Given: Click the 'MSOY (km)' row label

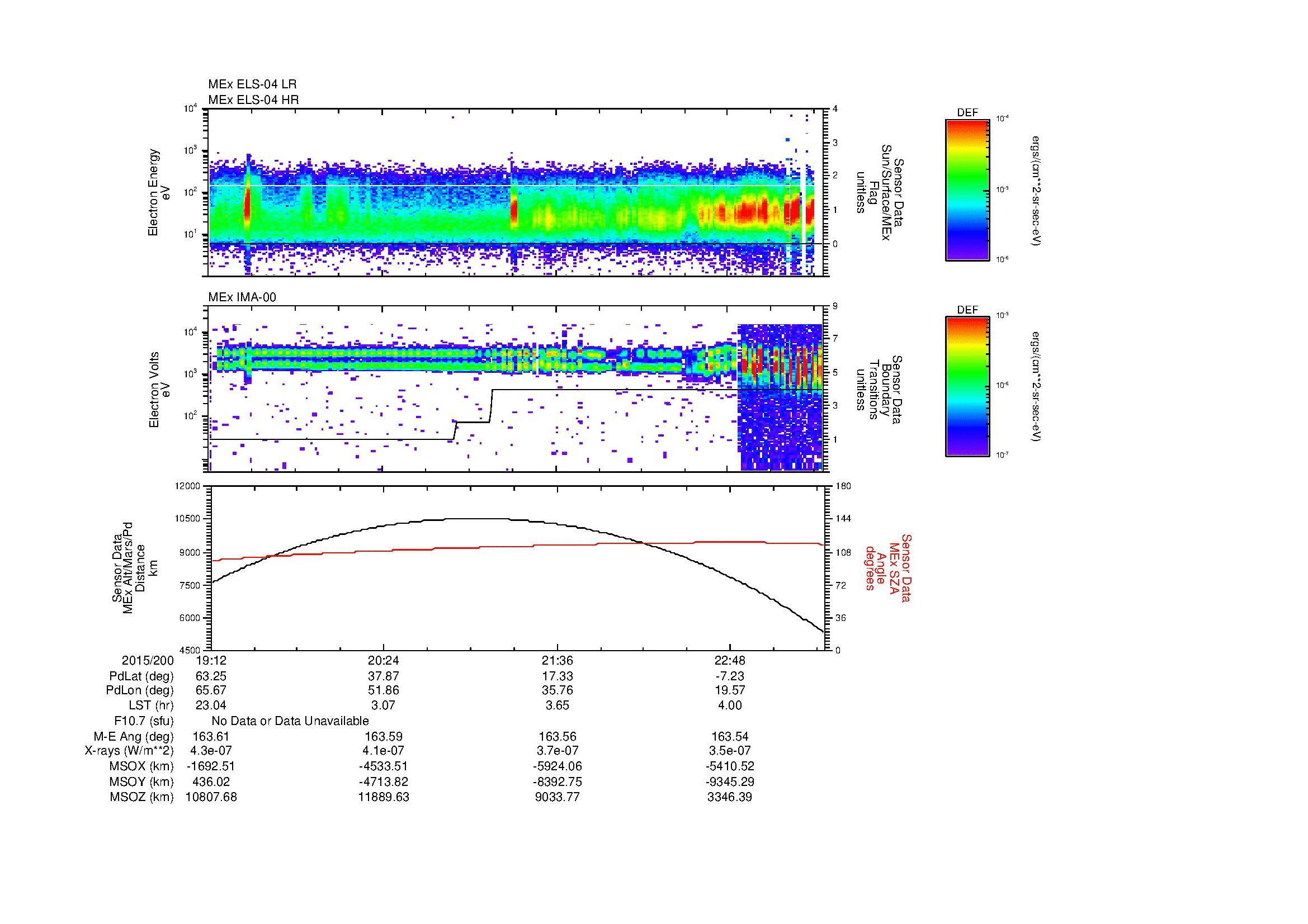Looking at the screenshot, I should tap(141, 782).
